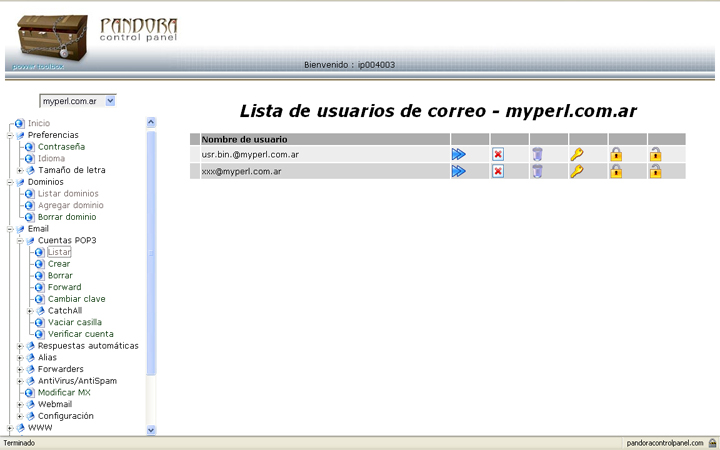Open Cambiar clave in the sidebar
This screenshot has width=720, height=450.
(x=76, y=299)
